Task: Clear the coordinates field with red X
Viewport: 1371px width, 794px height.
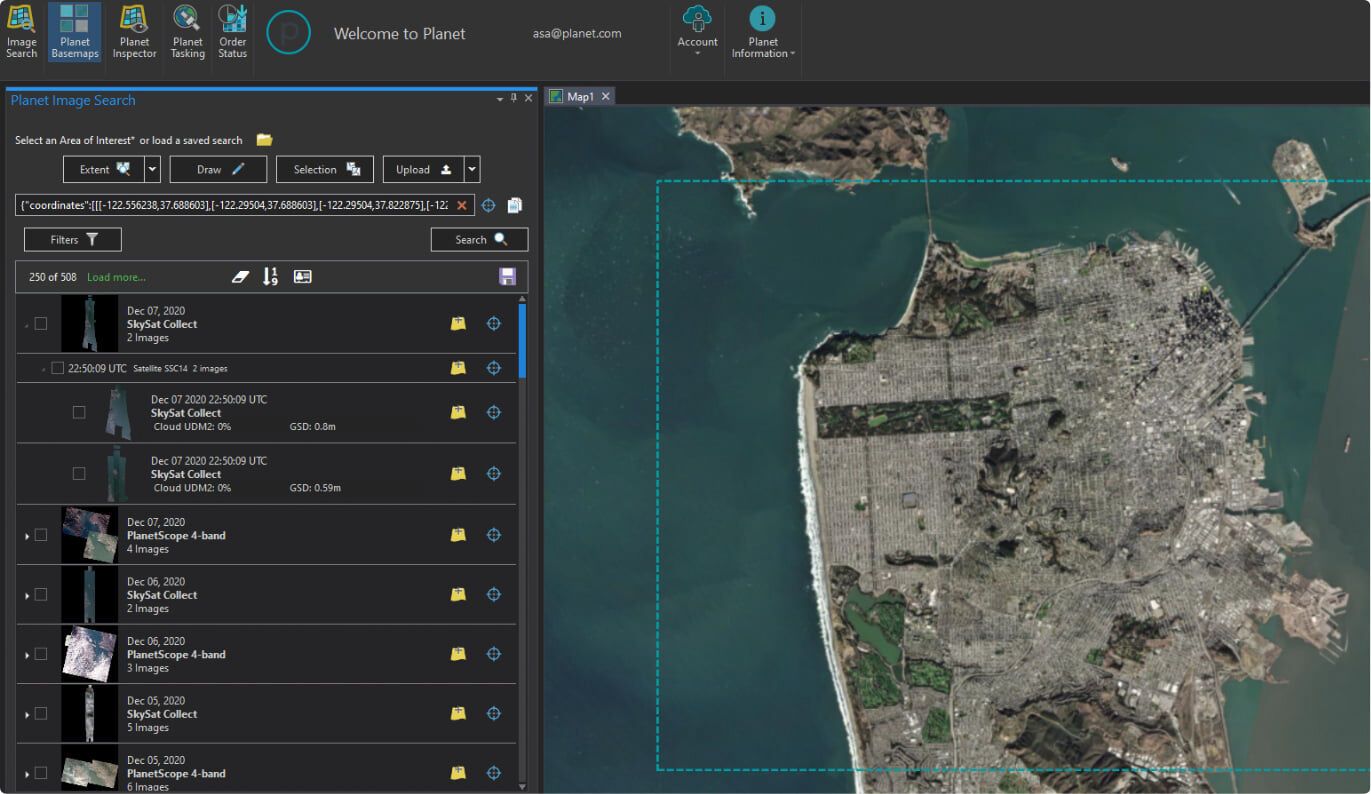Action: coord(462,205)
